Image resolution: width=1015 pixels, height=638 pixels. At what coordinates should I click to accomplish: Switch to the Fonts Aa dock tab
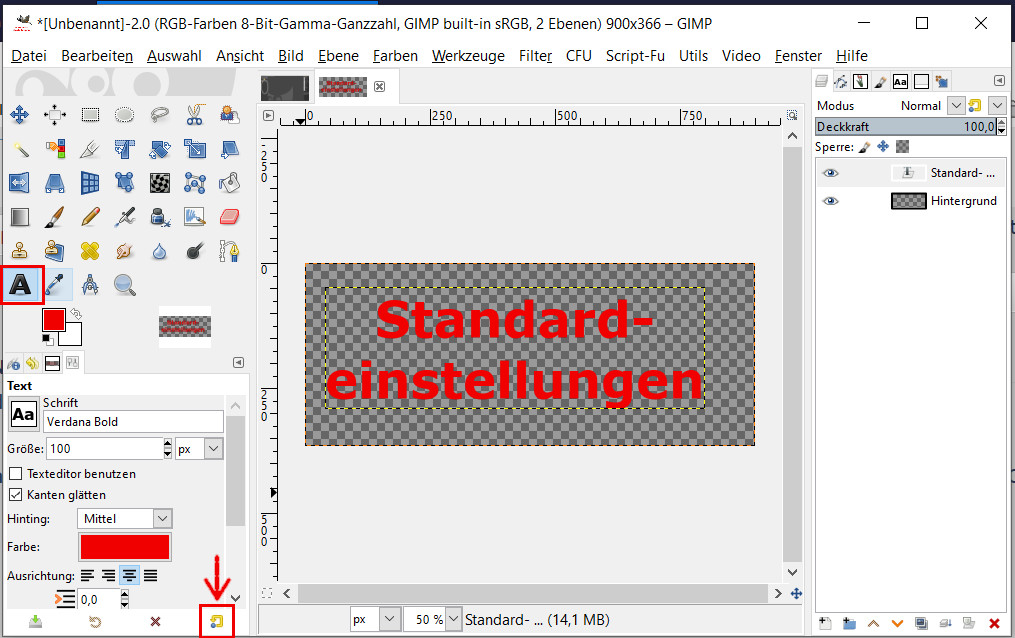tap(900, 82)
